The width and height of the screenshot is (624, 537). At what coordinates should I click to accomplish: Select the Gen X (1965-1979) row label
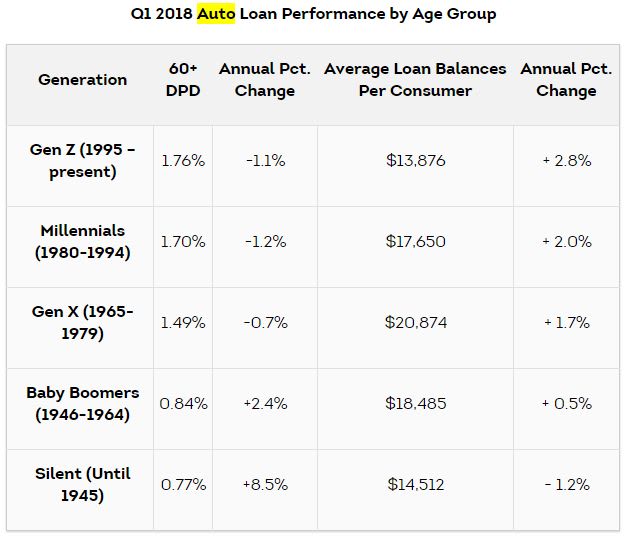click(83, 322)
